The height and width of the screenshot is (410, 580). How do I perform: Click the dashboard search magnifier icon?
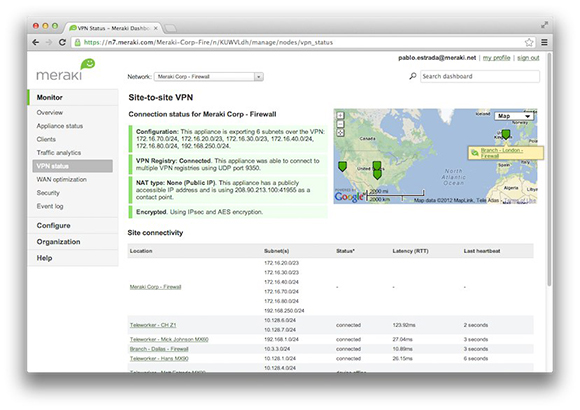(x=413, y=76)
